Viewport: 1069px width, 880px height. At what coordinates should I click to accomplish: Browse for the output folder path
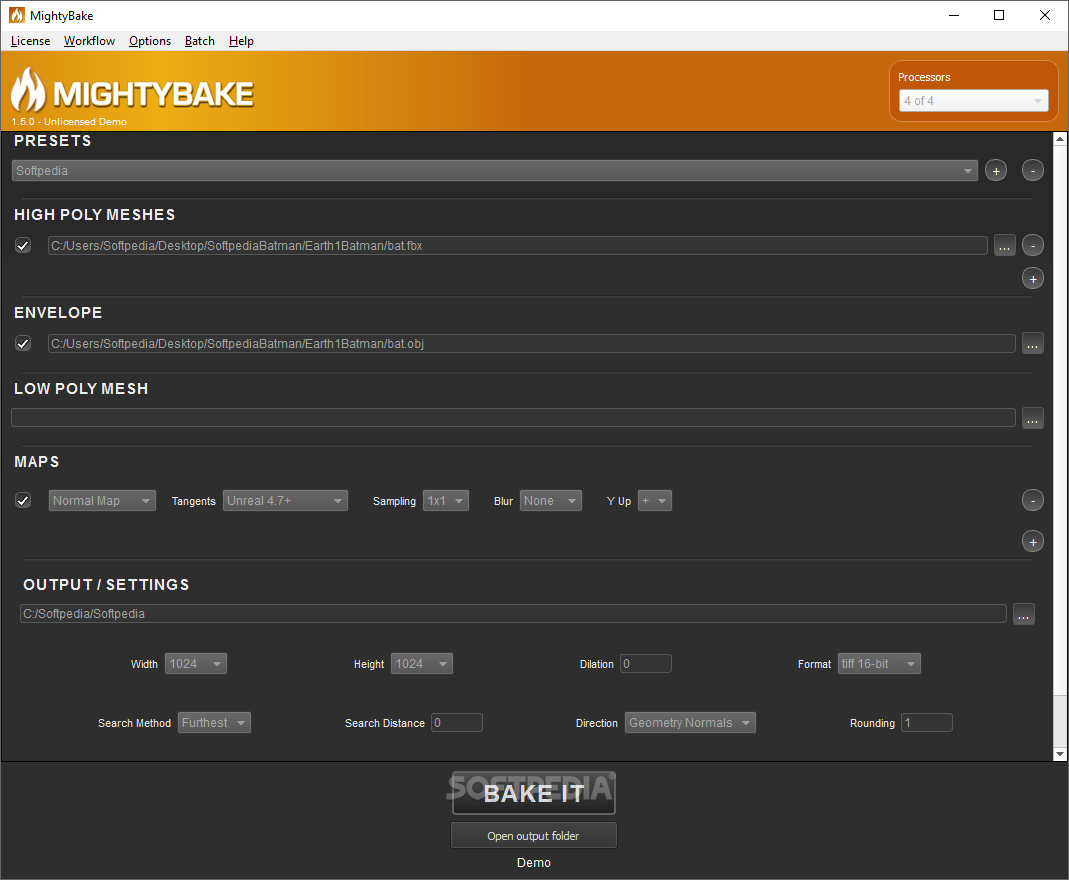point(1023,614)
